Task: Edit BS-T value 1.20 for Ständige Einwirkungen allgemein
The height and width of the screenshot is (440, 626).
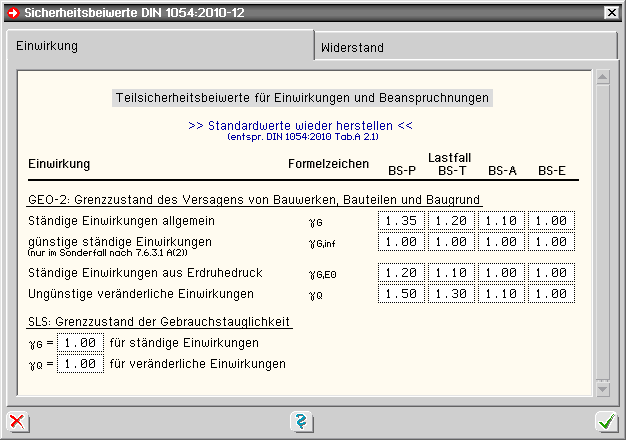Action: tap(452, 221)
